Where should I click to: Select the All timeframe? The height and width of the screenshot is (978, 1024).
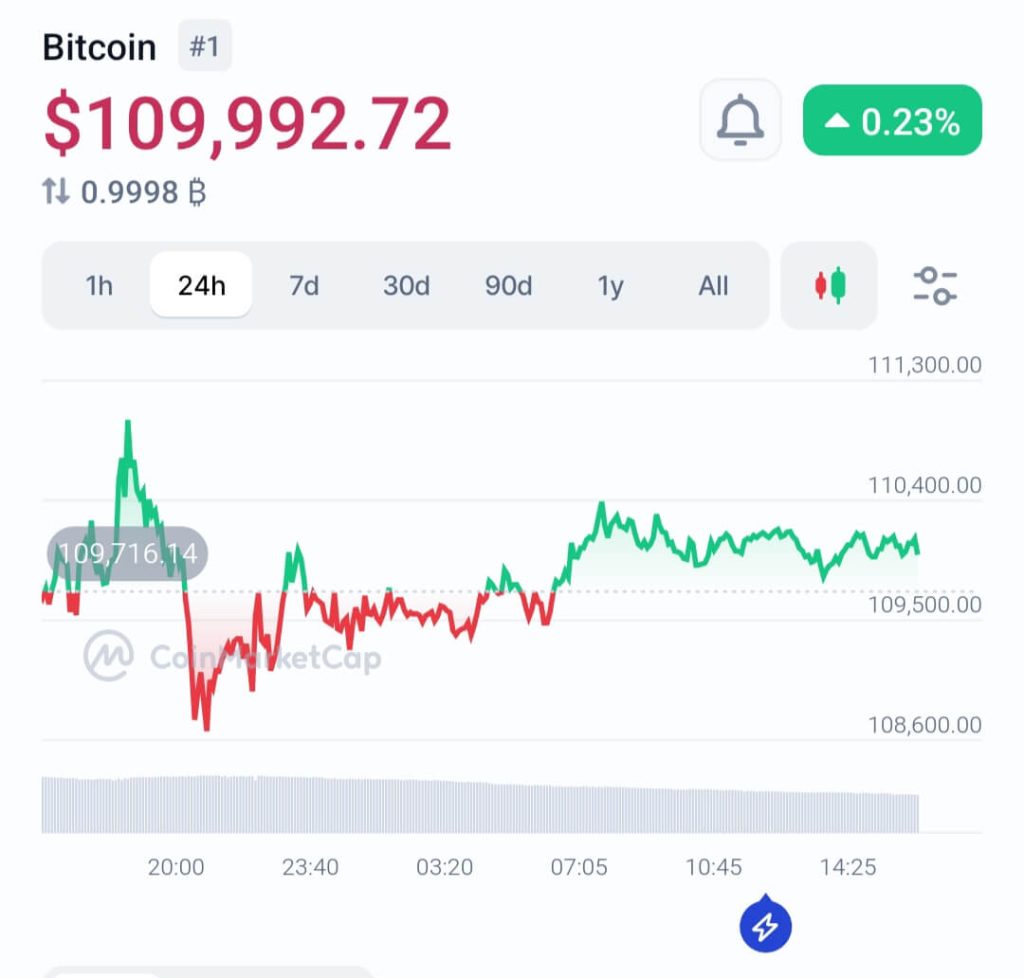click(713, 285)
